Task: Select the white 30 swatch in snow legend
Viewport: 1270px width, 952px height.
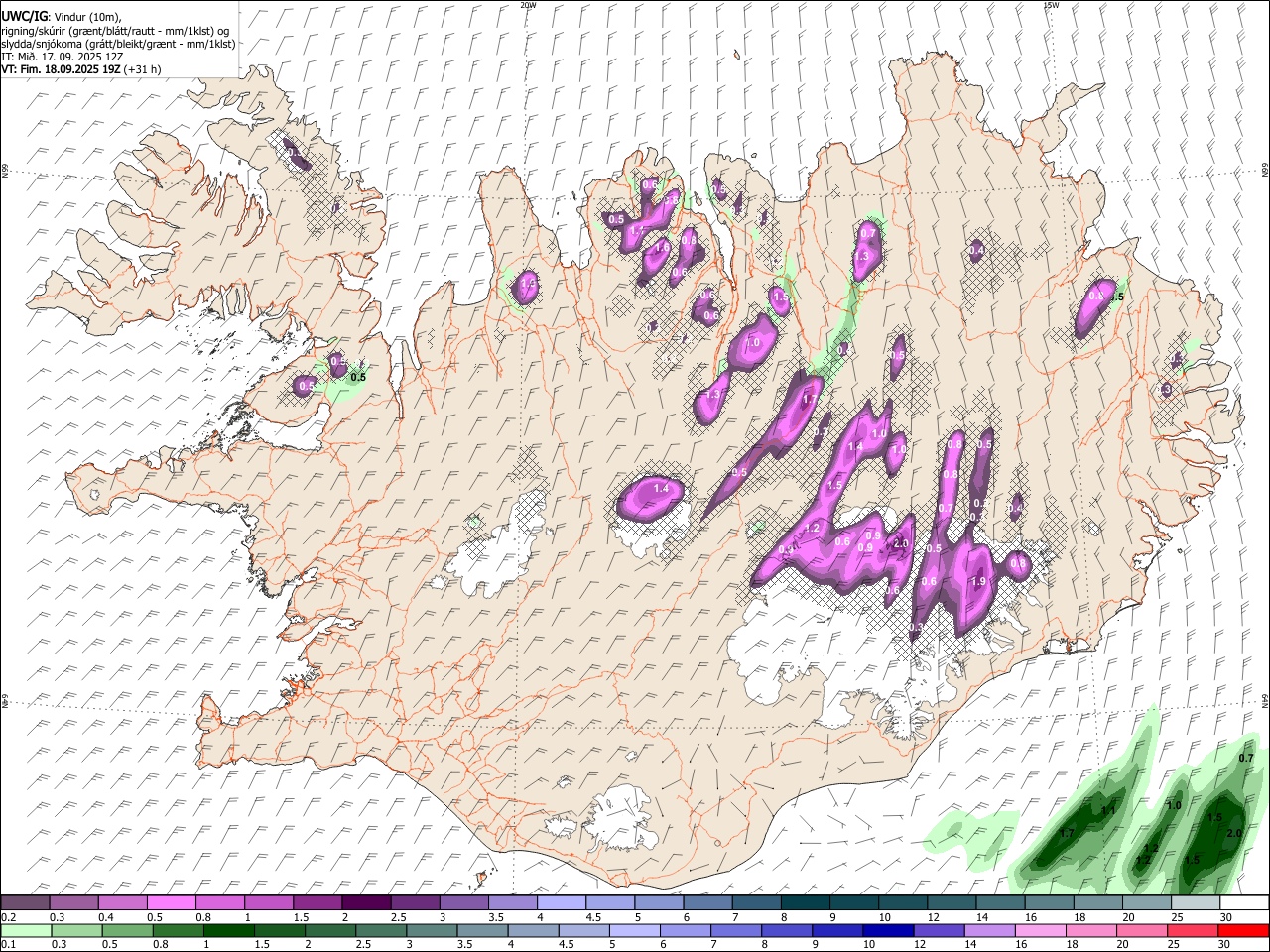Action: 1243,903
